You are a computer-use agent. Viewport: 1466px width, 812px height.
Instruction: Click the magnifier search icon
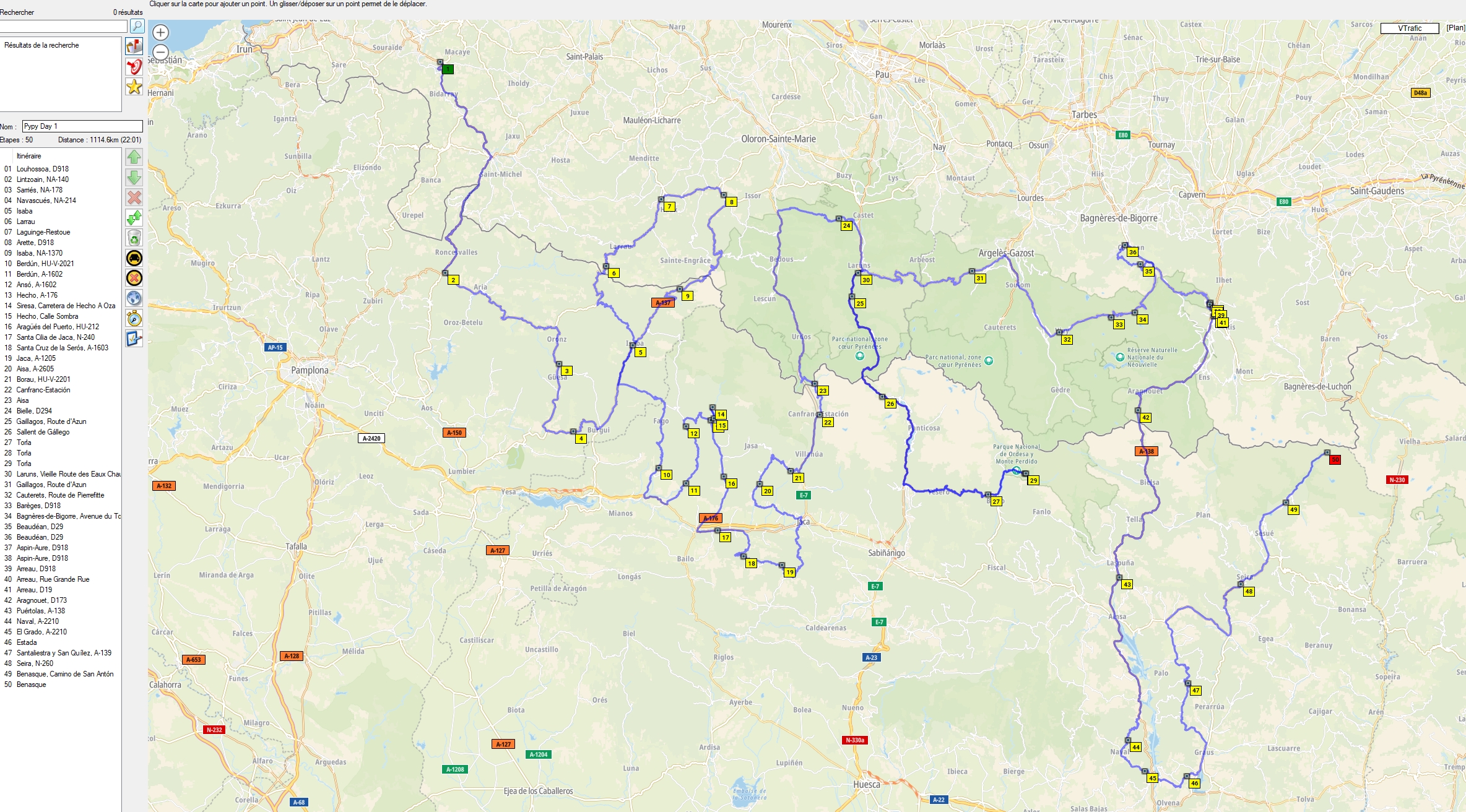click(137, 26)
